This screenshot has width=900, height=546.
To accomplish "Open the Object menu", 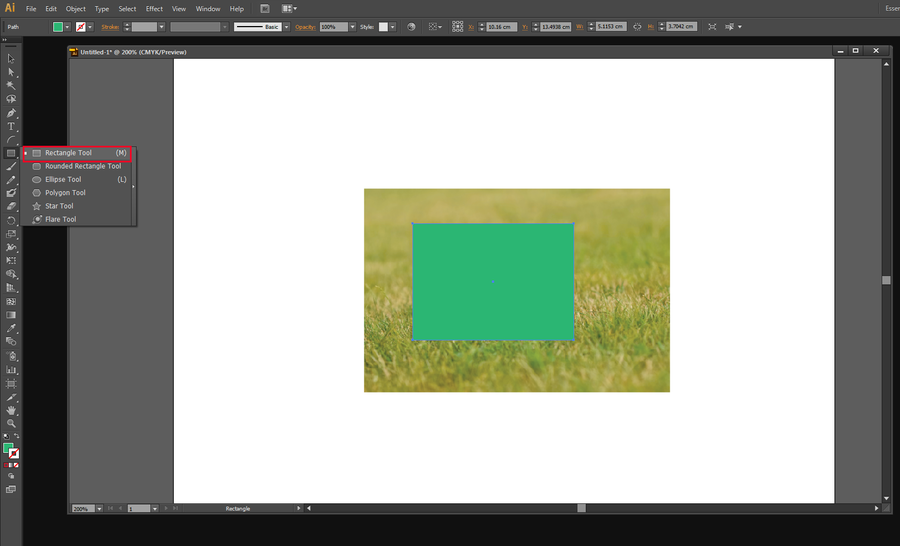I will [x=76, y=8].
